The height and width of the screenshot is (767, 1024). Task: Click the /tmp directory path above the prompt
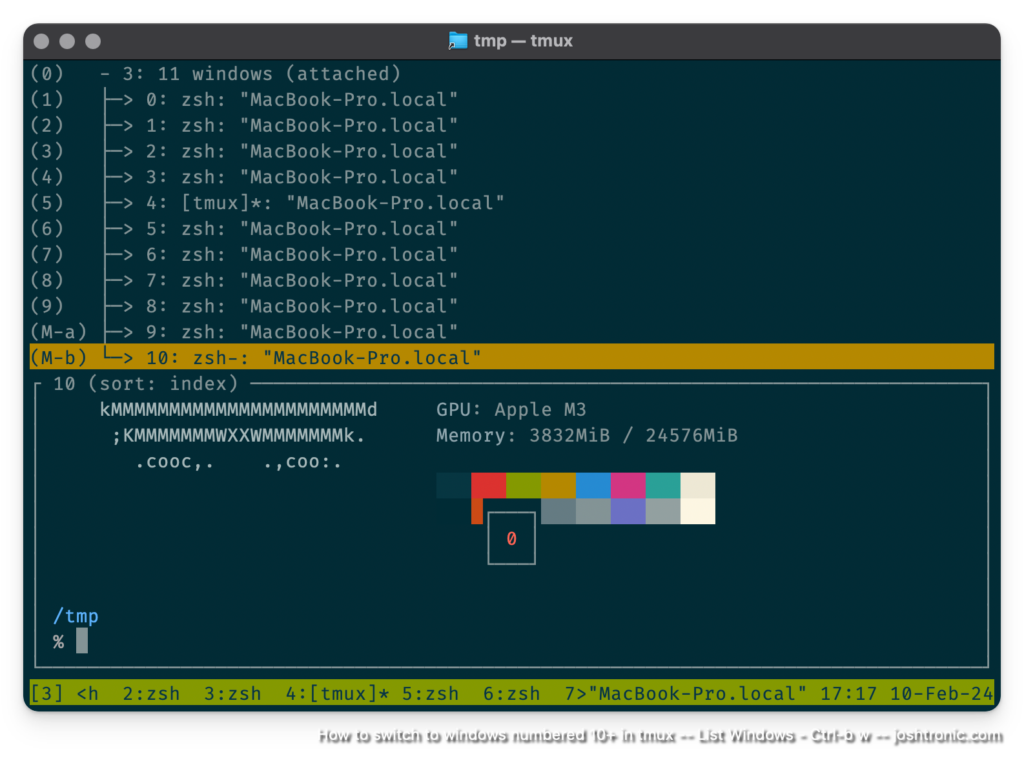tap(76, 616)
